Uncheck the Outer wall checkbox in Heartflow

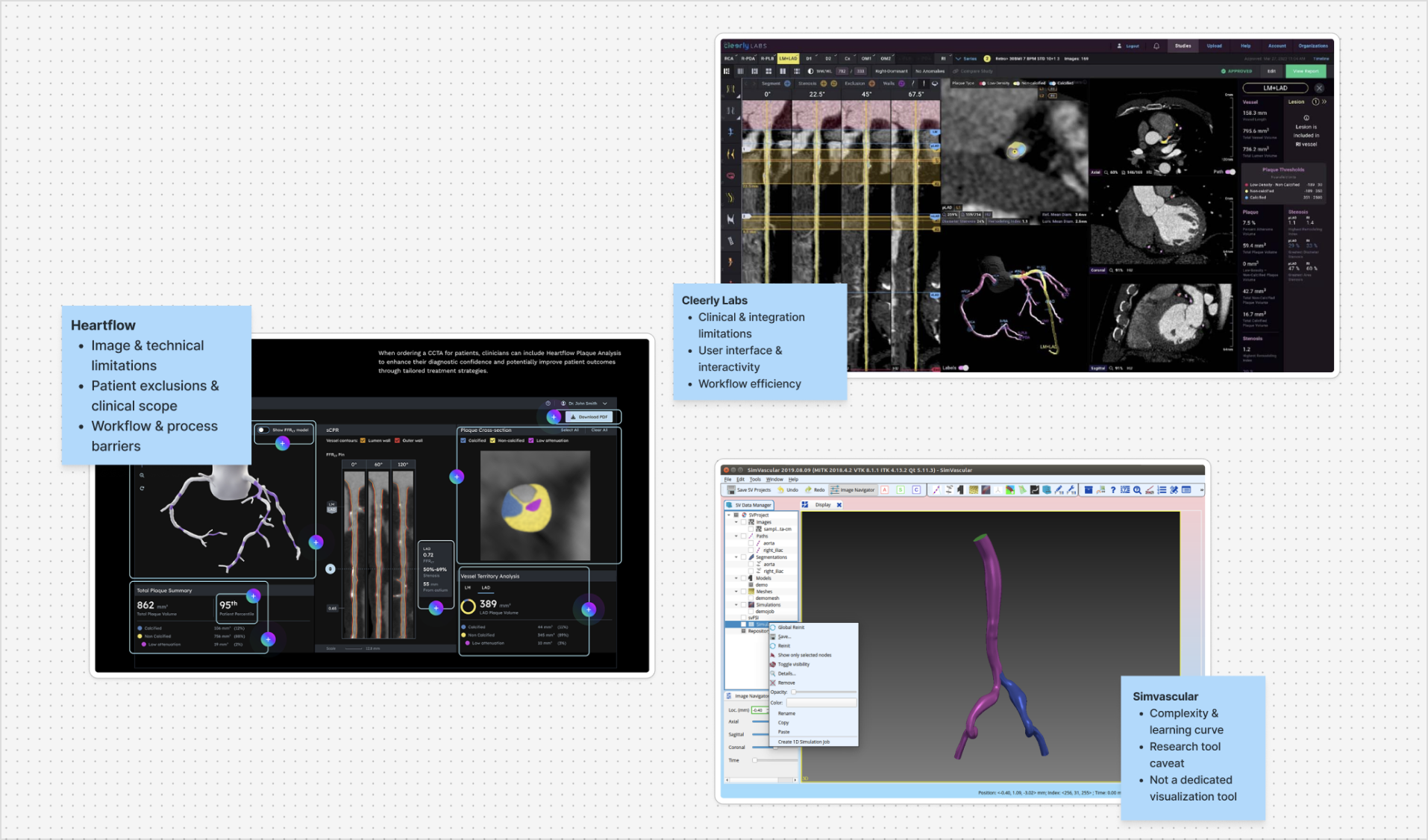(x=398, y=440)
